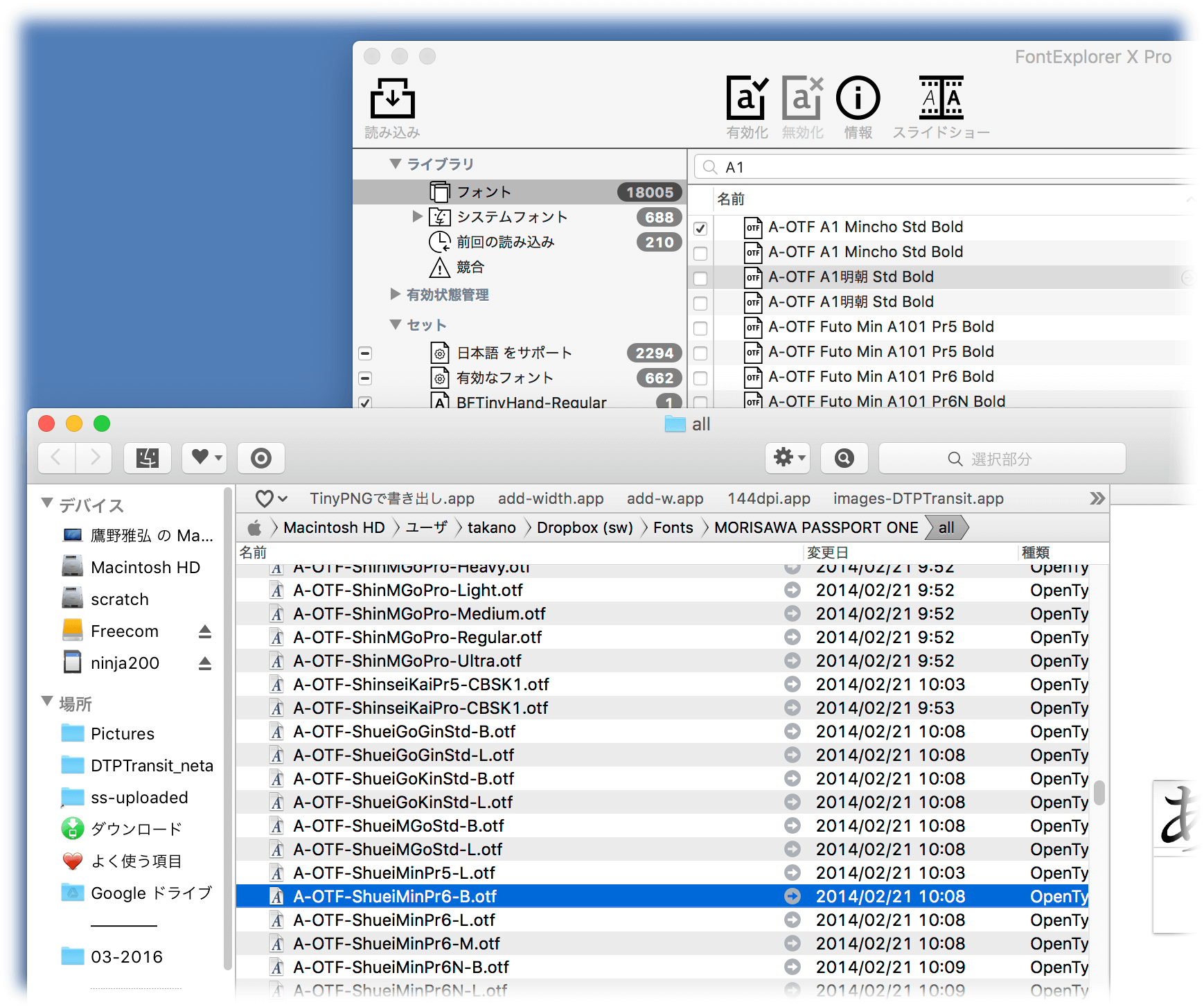Screen dimensions: 1204x1007
Task: Click the forward navigation arrow in file browser
Action: tap(94, 457)
